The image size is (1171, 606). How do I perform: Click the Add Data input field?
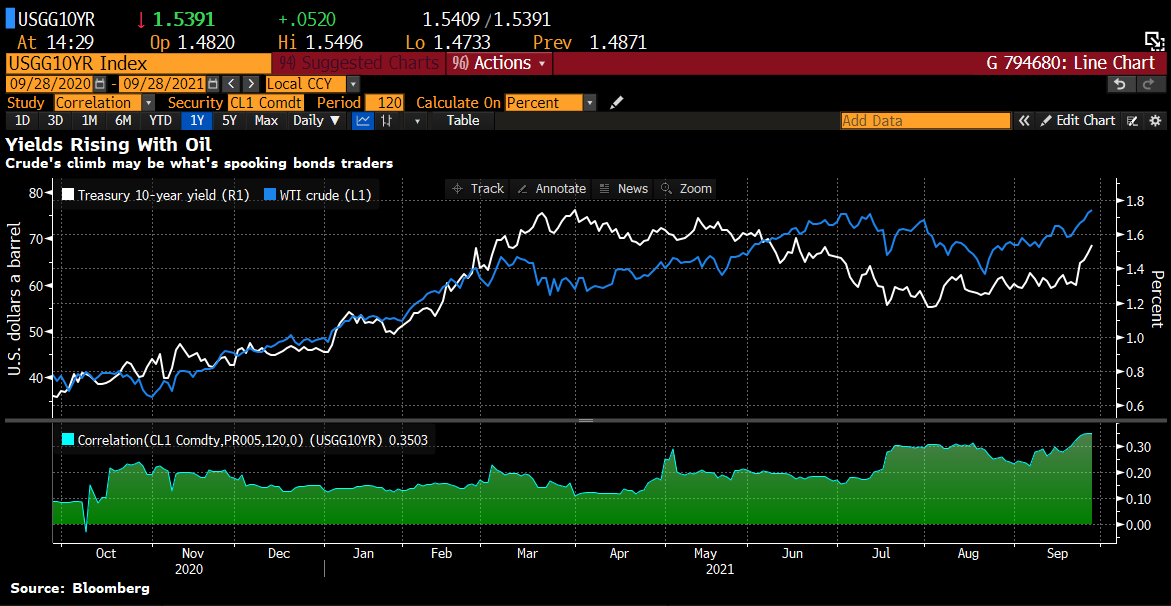pyautogui.click(x=924, y=121)
